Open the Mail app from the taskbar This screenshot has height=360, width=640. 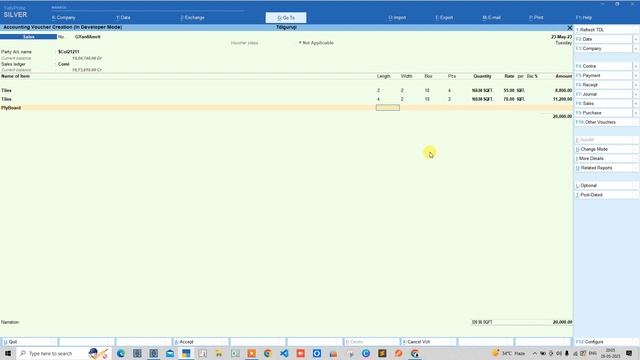tap(170, 353)
